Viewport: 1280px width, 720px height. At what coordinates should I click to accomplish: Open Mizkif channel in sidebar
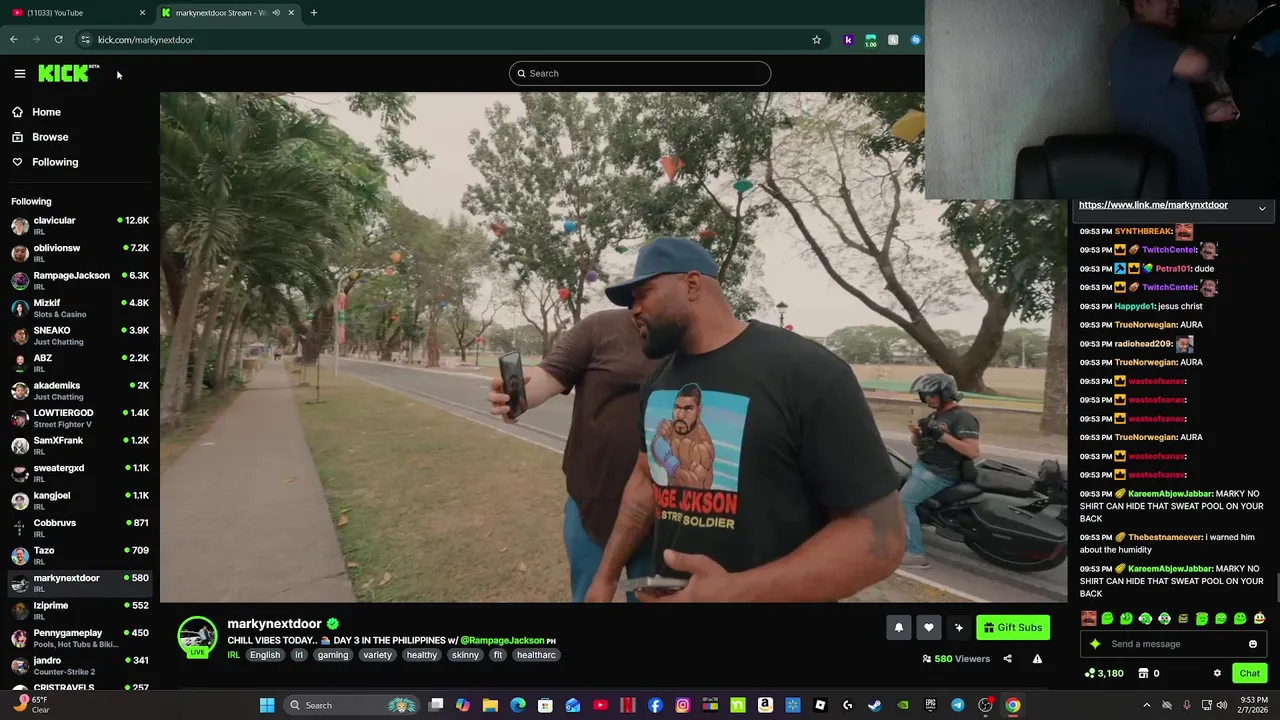(x=80, y=308)
